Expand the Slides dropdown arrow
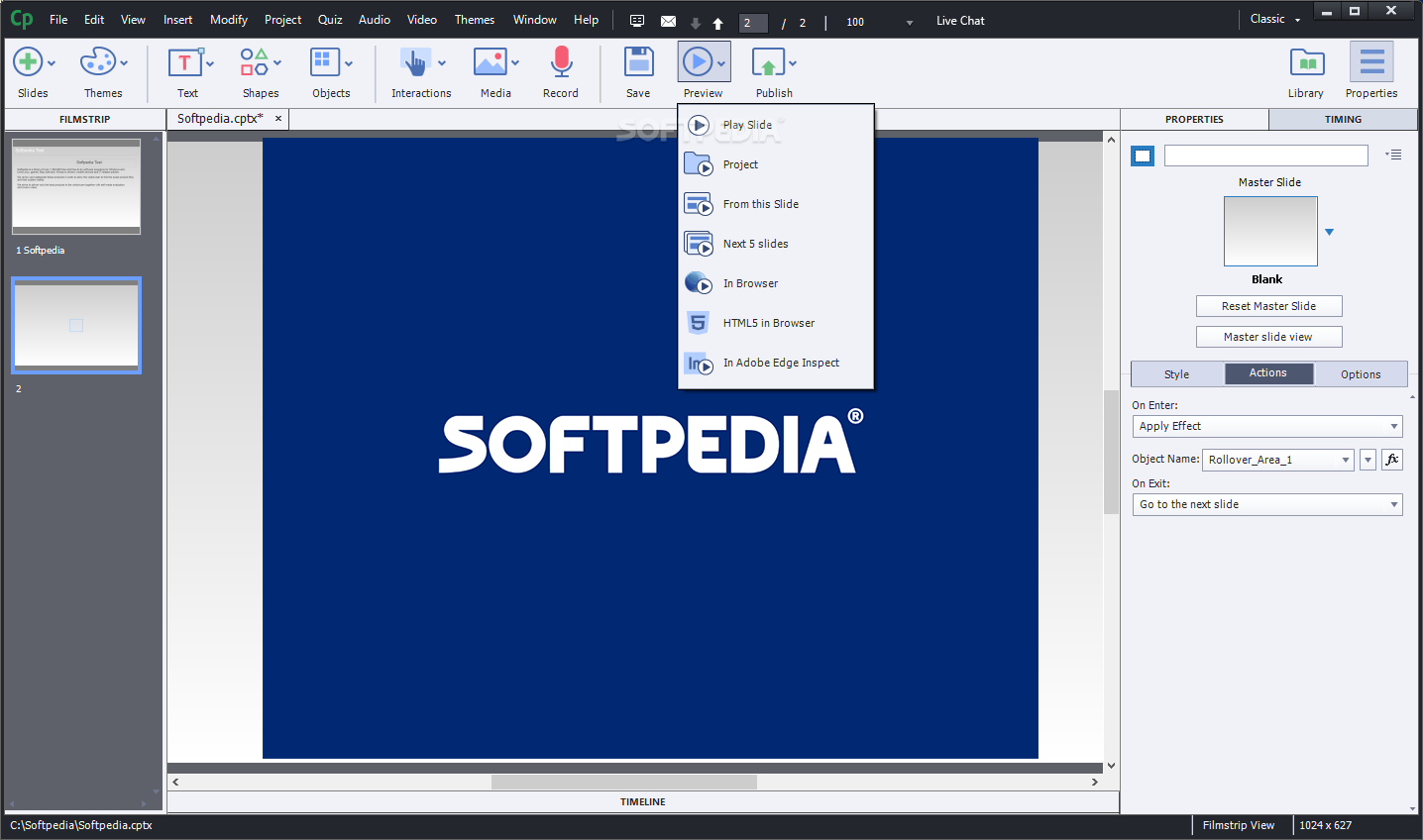Viewport: 1423px width, 840px height. coord(52,63)
